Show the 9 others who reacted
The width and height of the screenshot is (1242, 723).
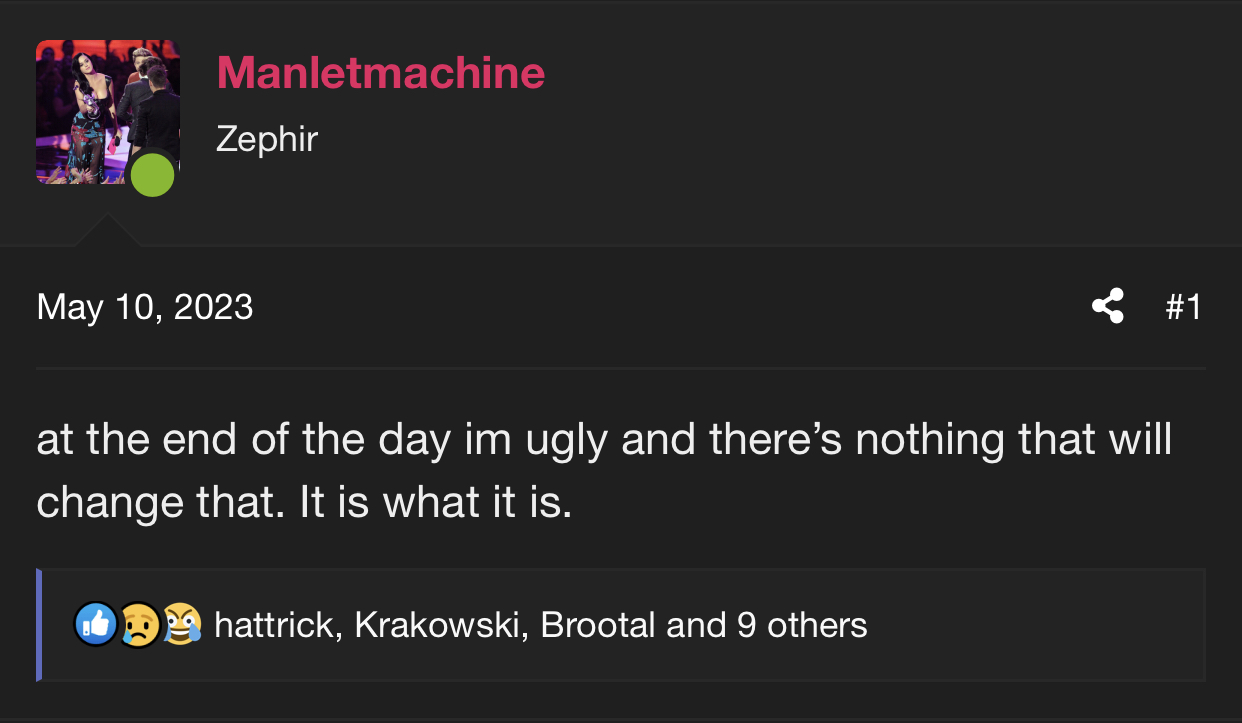[x=802, y=625]
